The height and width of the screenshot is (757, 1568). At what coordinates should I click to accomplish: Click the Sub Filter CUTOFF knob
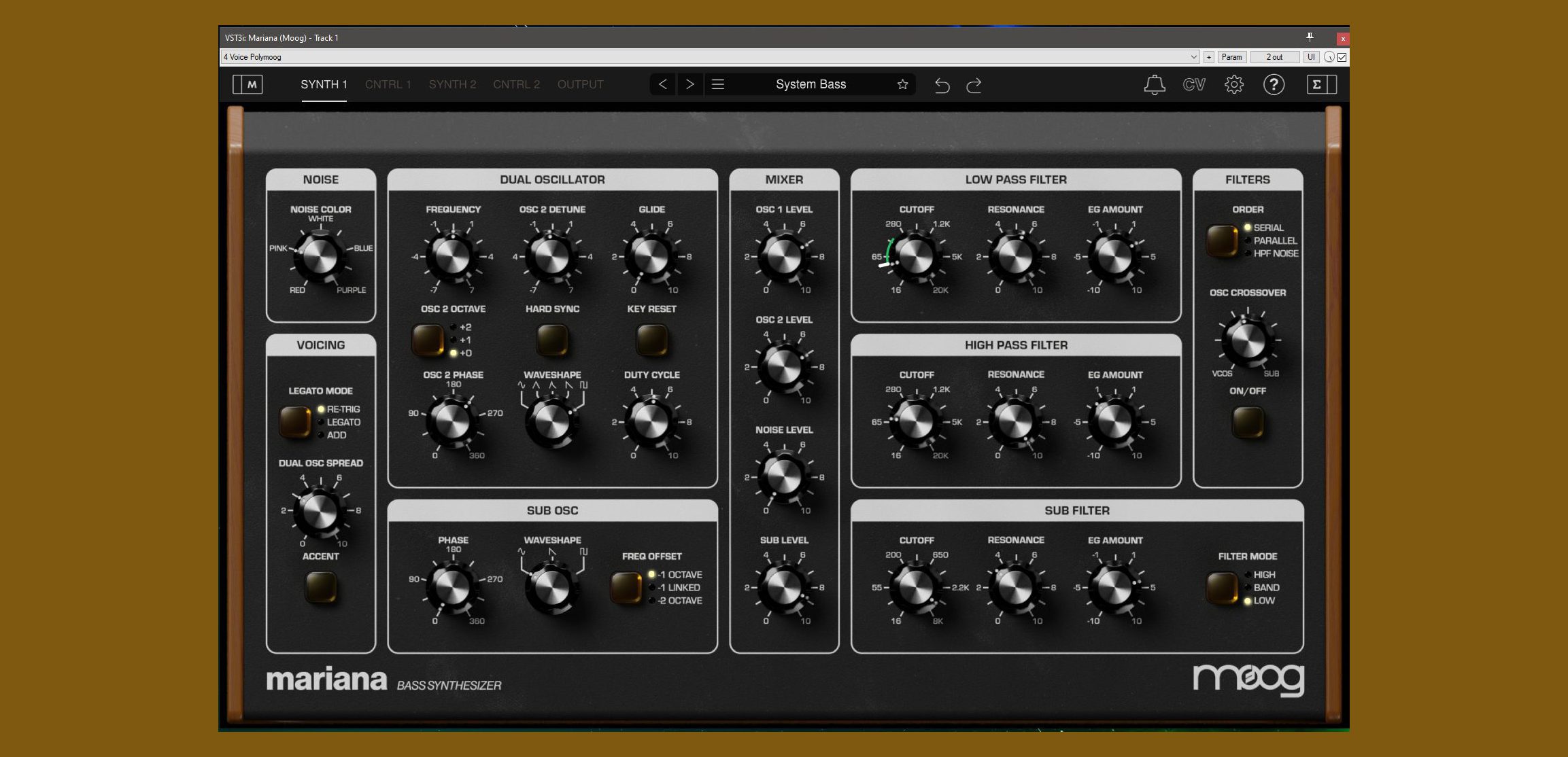(916, 587)
